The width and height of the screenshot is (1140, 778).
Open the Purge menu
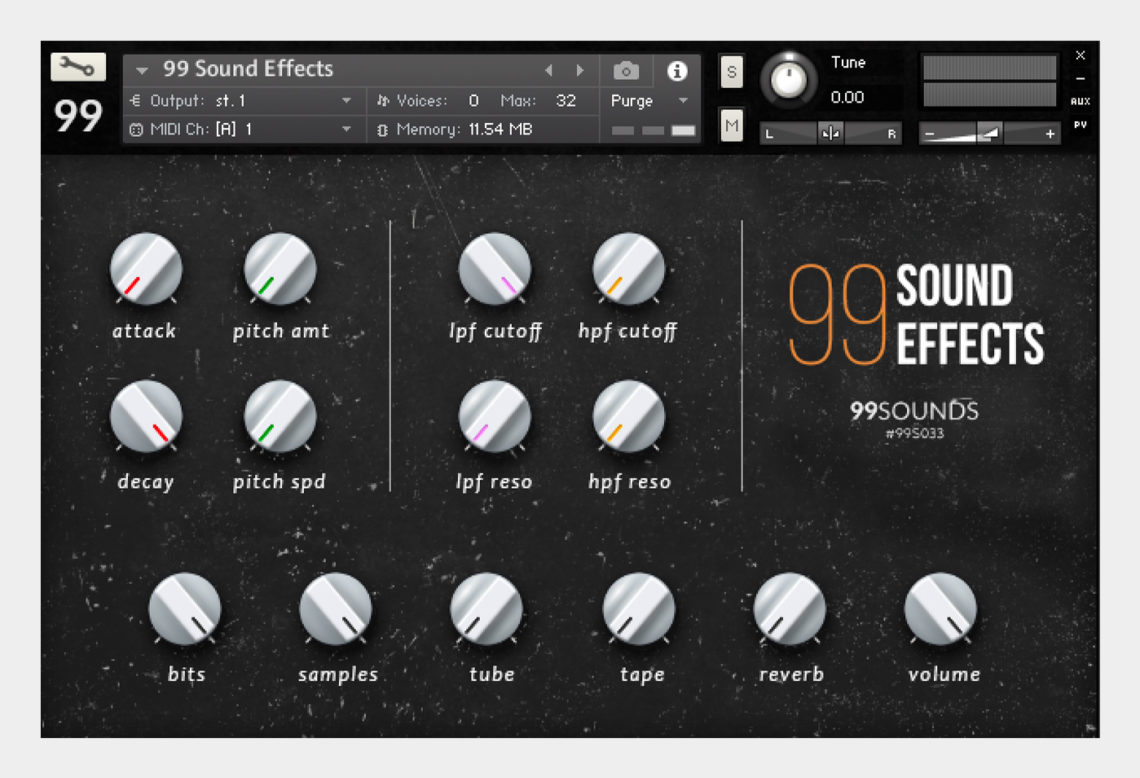tap(633, 101)
